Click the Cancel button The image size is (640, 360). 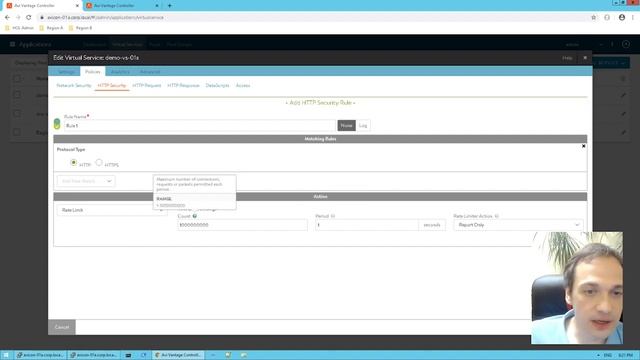pos(62,327)
